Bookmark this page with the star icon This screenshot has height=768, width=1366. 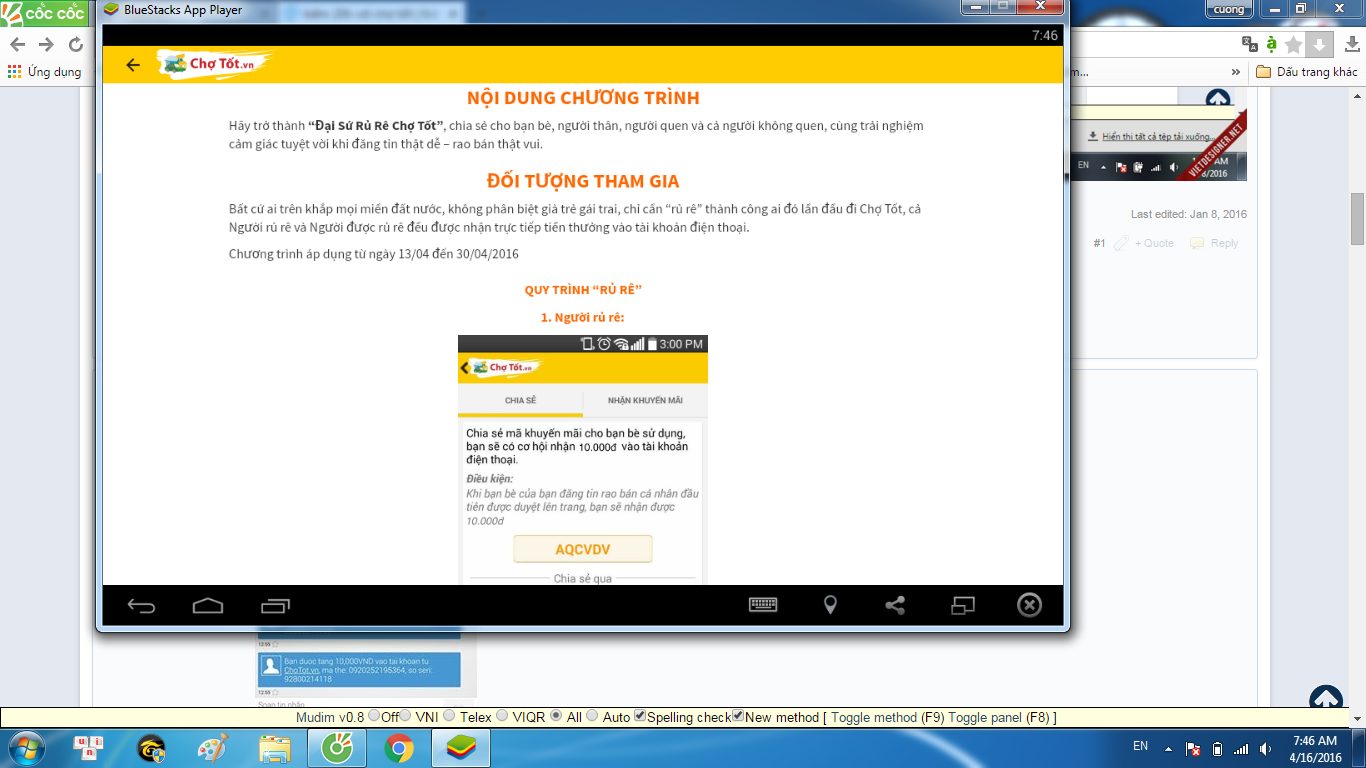click(x=1294, y=44)
